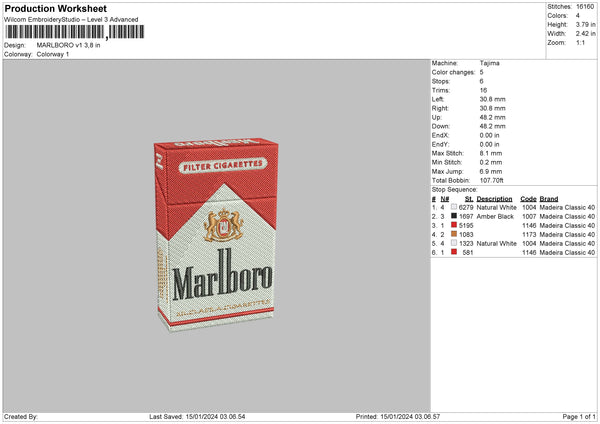600x424 pixels.
Task: Click the 'N#' column header
Action: (445, 199)
